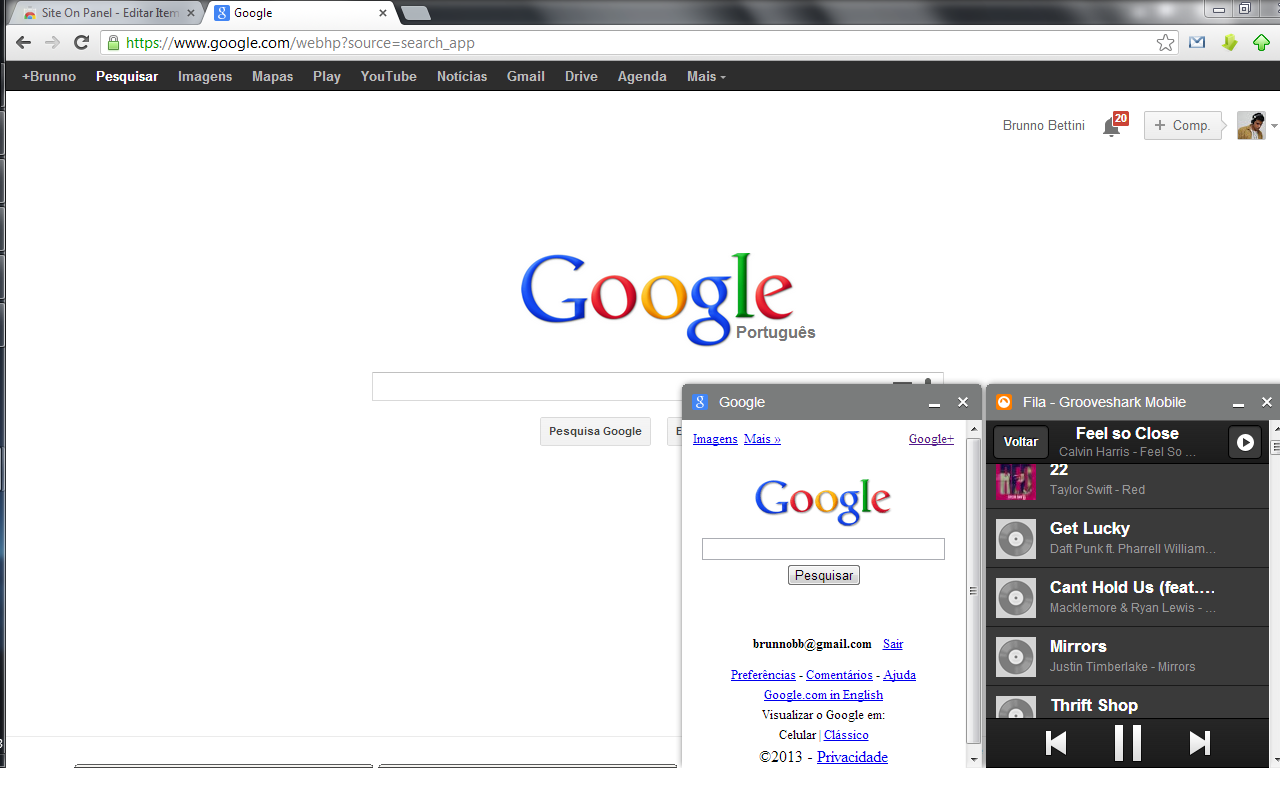Open the Privacidade link
The image size is (1280, 800).
tap(852, 757)
